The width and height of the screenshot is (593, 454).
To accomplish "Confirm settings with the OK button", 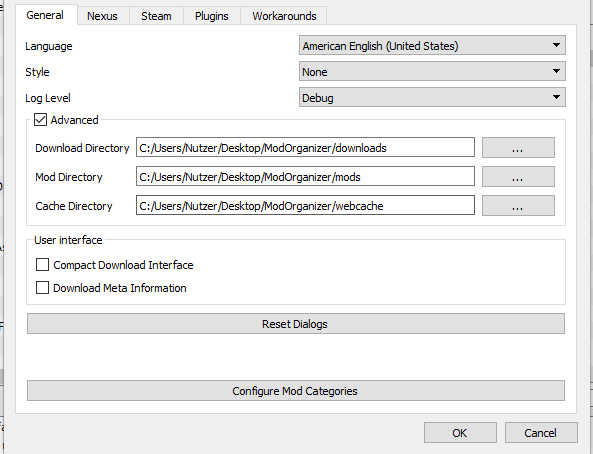I will point(460,433).
